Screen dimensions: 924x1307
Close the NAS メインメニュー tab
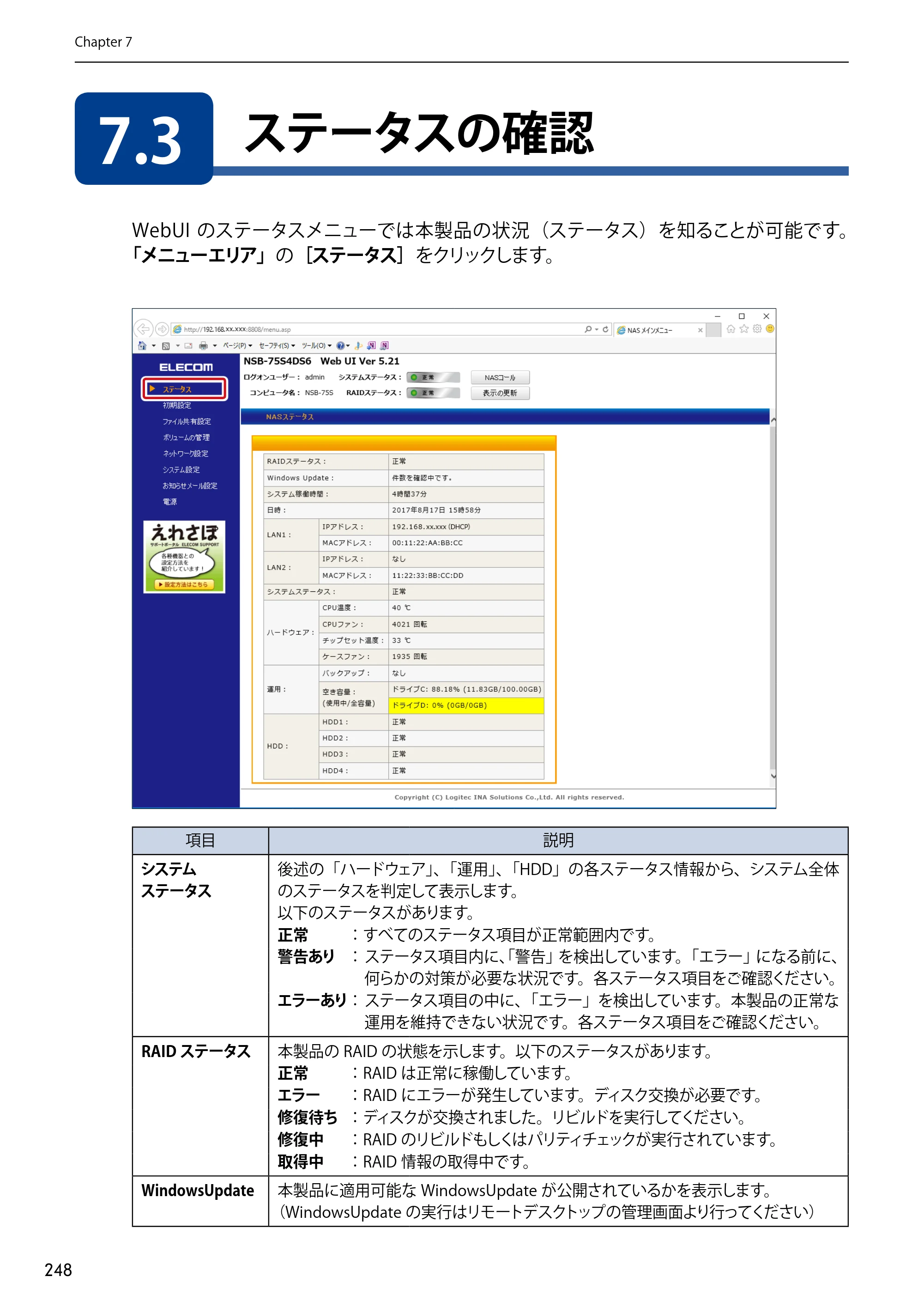[701, 330]
